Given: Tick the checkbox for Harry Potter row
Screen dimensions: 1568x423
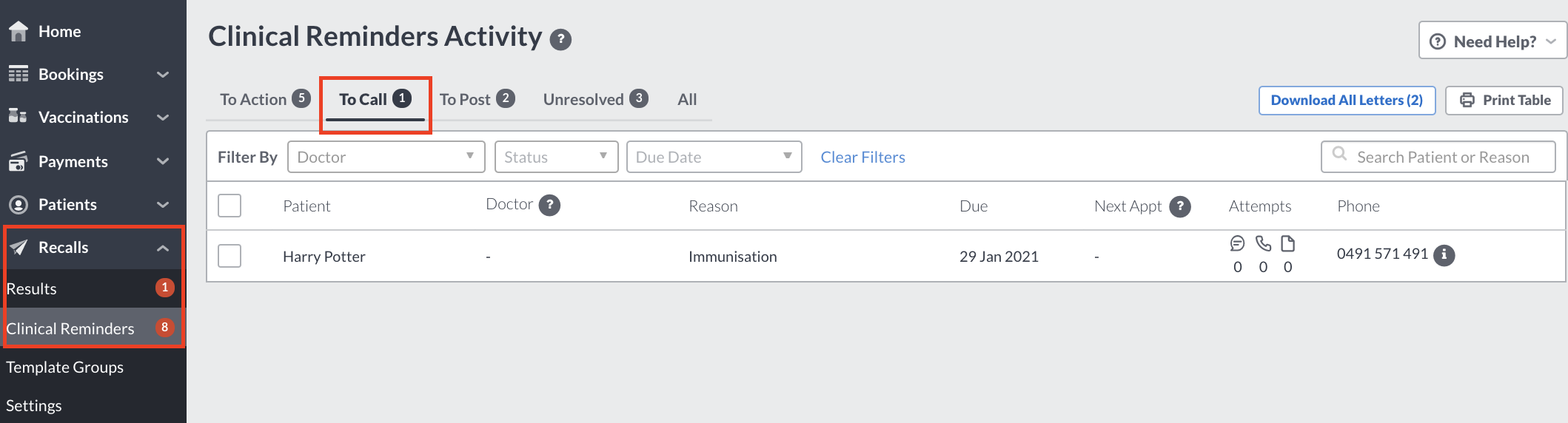Looking at the screenshot, I should point(229,256).
